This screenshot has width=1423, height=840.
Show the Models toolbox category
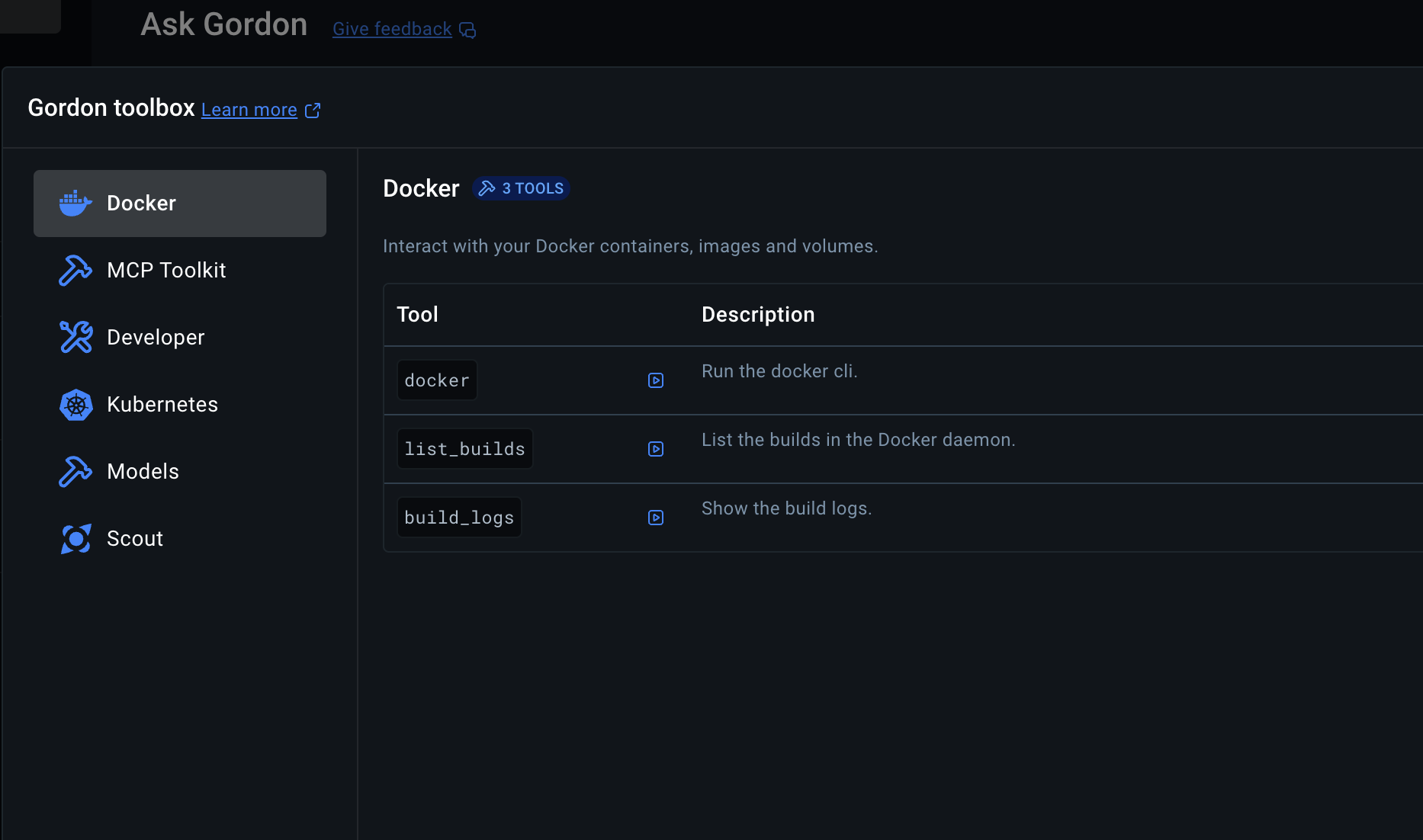[180, 472]
